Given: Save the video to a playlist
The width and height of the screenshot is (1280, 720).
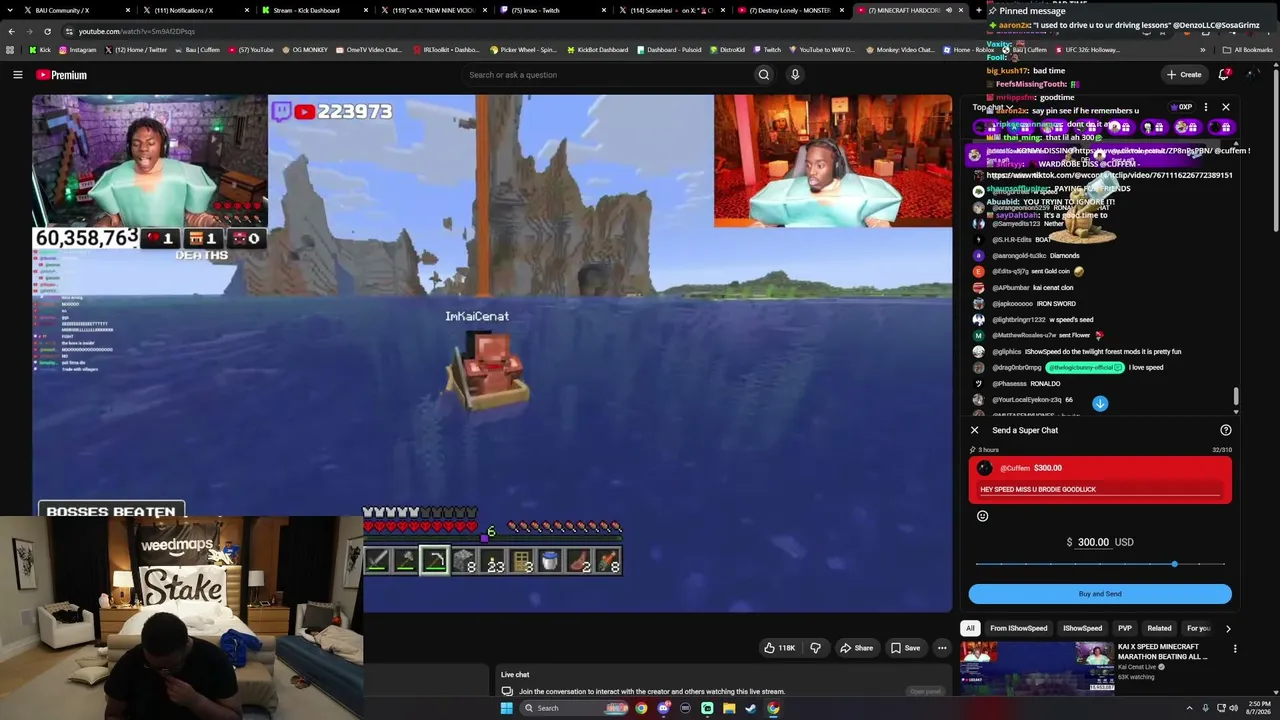Looking at the screenshot, I should (906, 648).
